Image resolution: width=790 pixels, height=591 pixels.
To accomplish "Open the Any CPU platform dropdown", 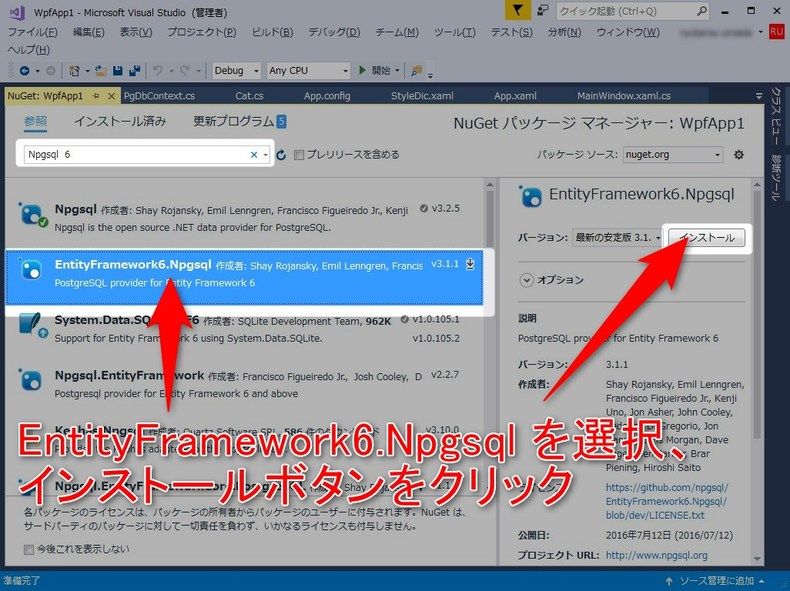I will point(308,71).
